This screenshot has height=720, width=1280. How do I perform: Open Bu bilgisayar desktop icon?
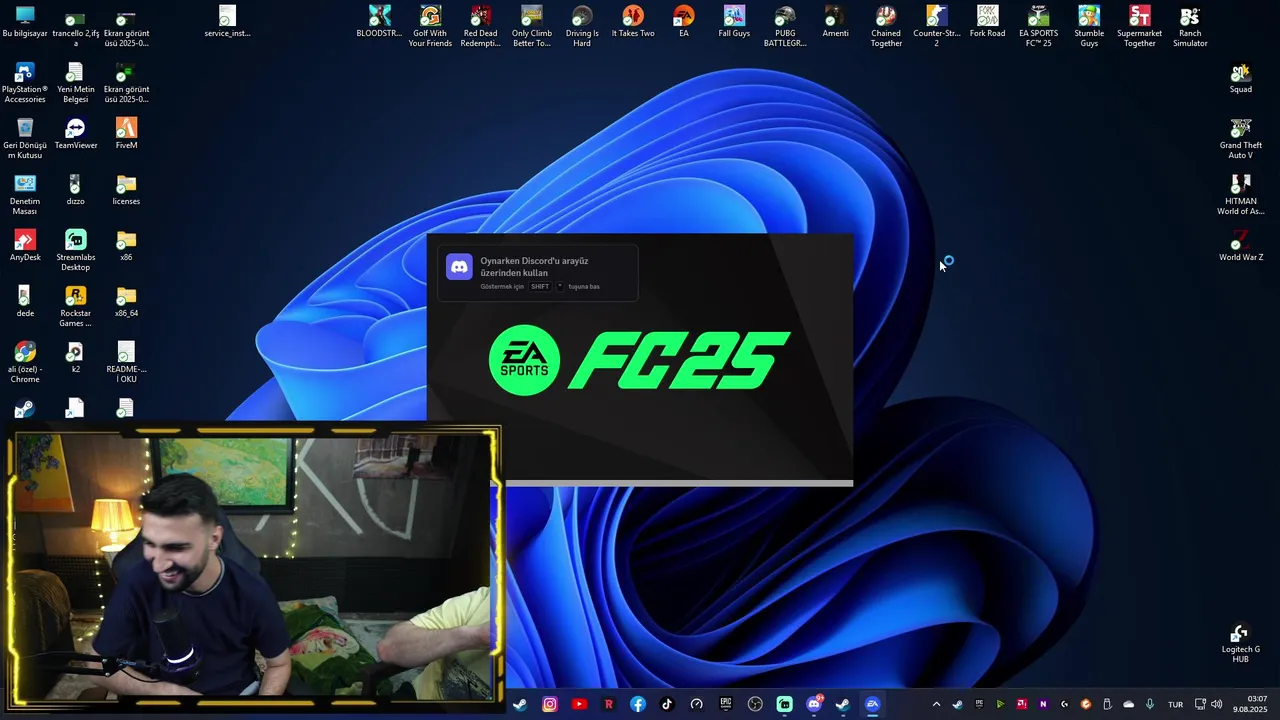(25, 22)
